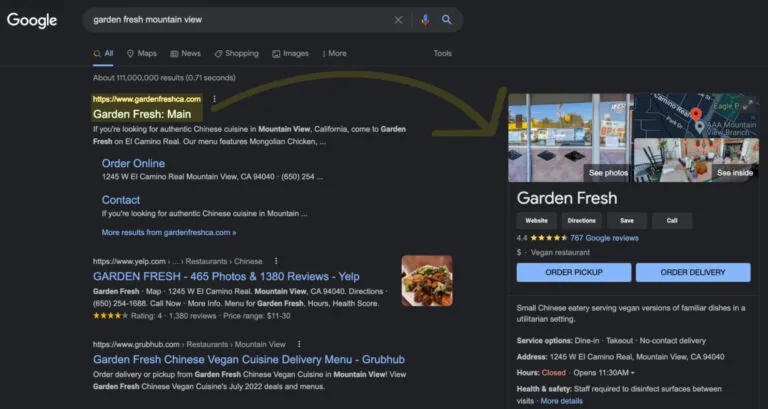Screen dimensions: 768x409
Task: Open search Tools
Action: coord(442,53)
